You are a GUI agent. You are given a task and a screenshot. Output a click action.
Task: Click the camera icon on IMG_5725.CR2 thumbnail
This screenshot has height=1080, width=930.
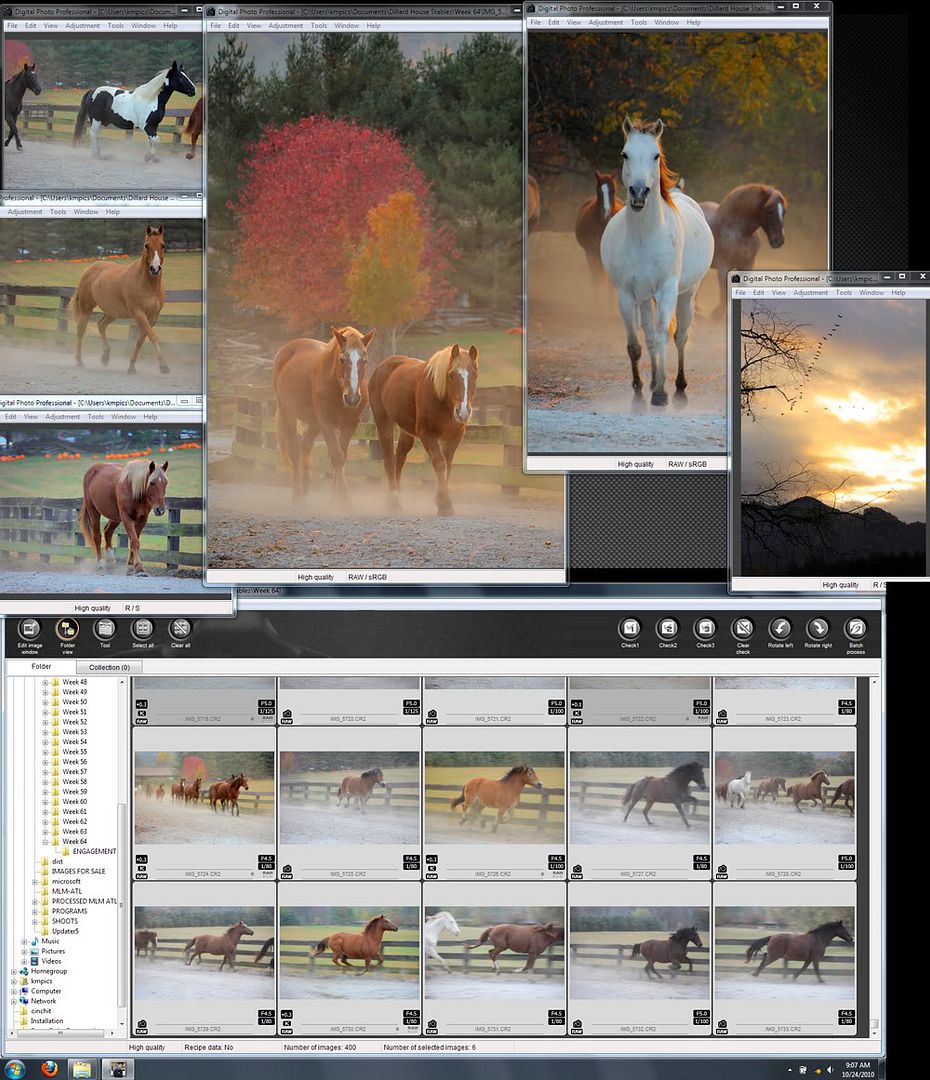[x=287, y=870]
